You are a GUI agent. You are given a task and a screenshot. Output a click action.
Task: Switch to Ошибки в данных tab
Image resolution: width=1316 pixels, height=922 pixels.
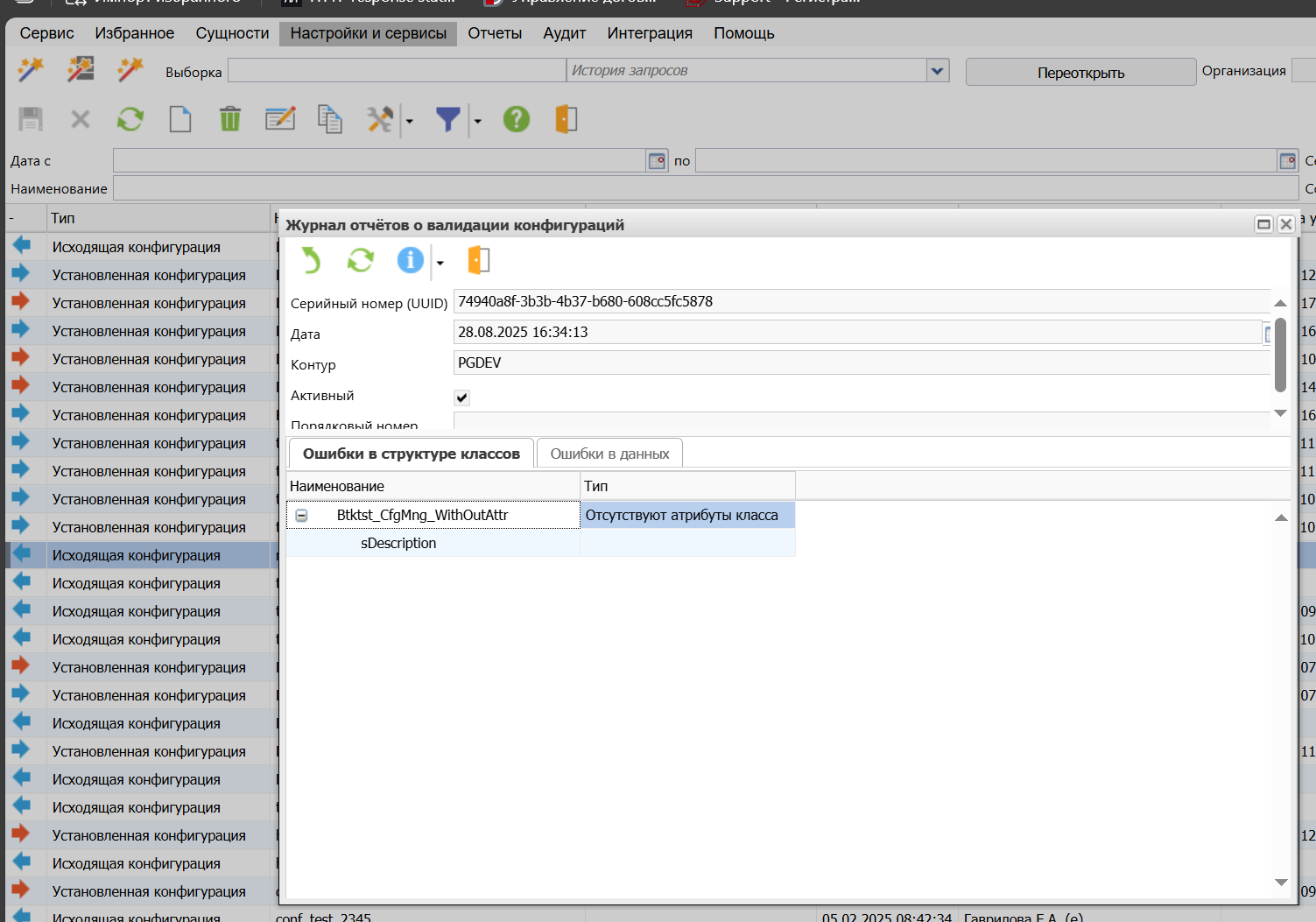click(609, 454)
